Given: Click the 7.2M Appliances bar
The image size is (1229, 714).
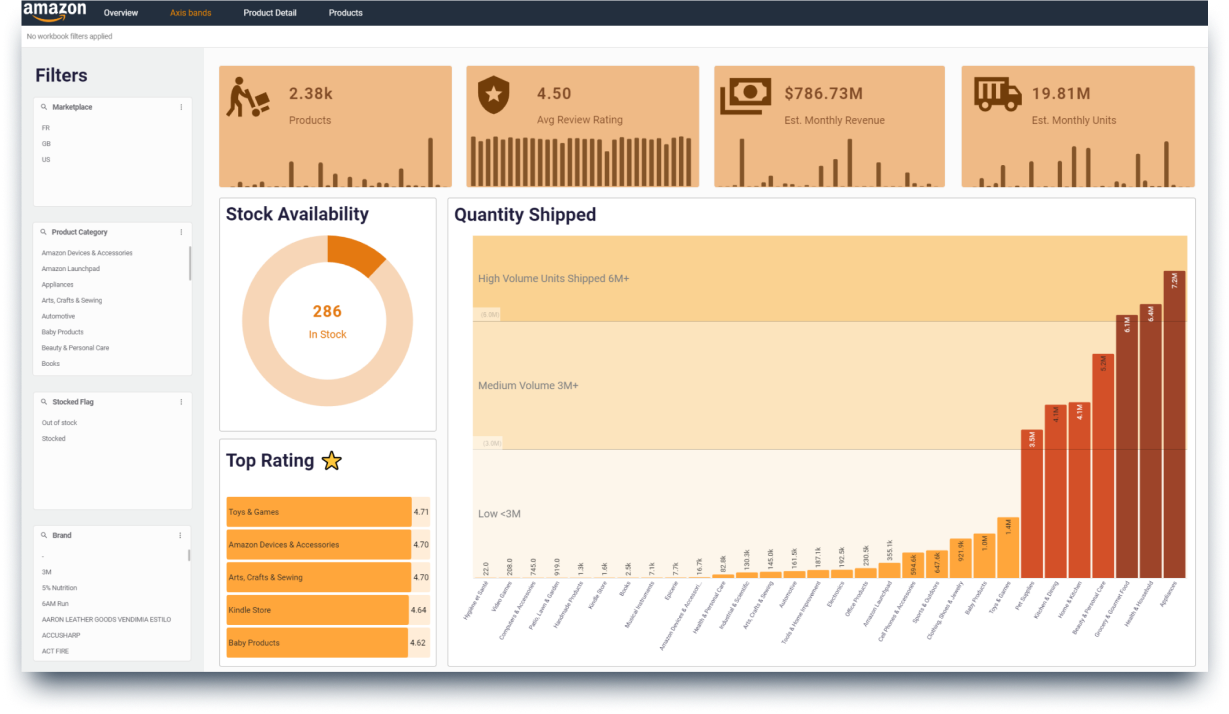Looking at the screenshot, I should (1175, 424).
